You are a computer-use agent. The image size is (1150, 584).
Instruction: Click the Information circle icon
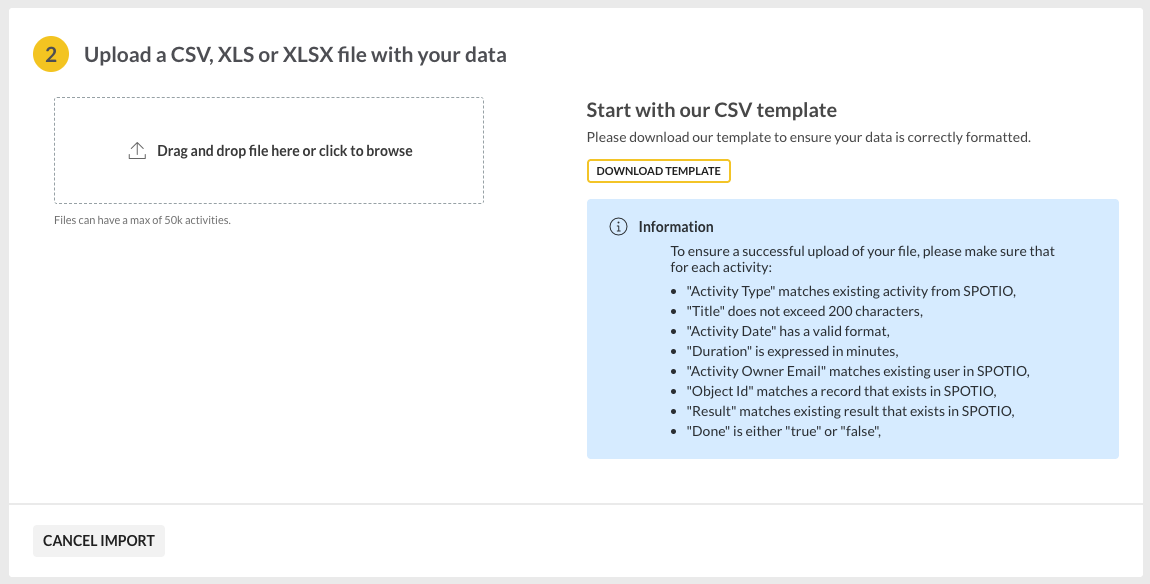pos(618,227)
